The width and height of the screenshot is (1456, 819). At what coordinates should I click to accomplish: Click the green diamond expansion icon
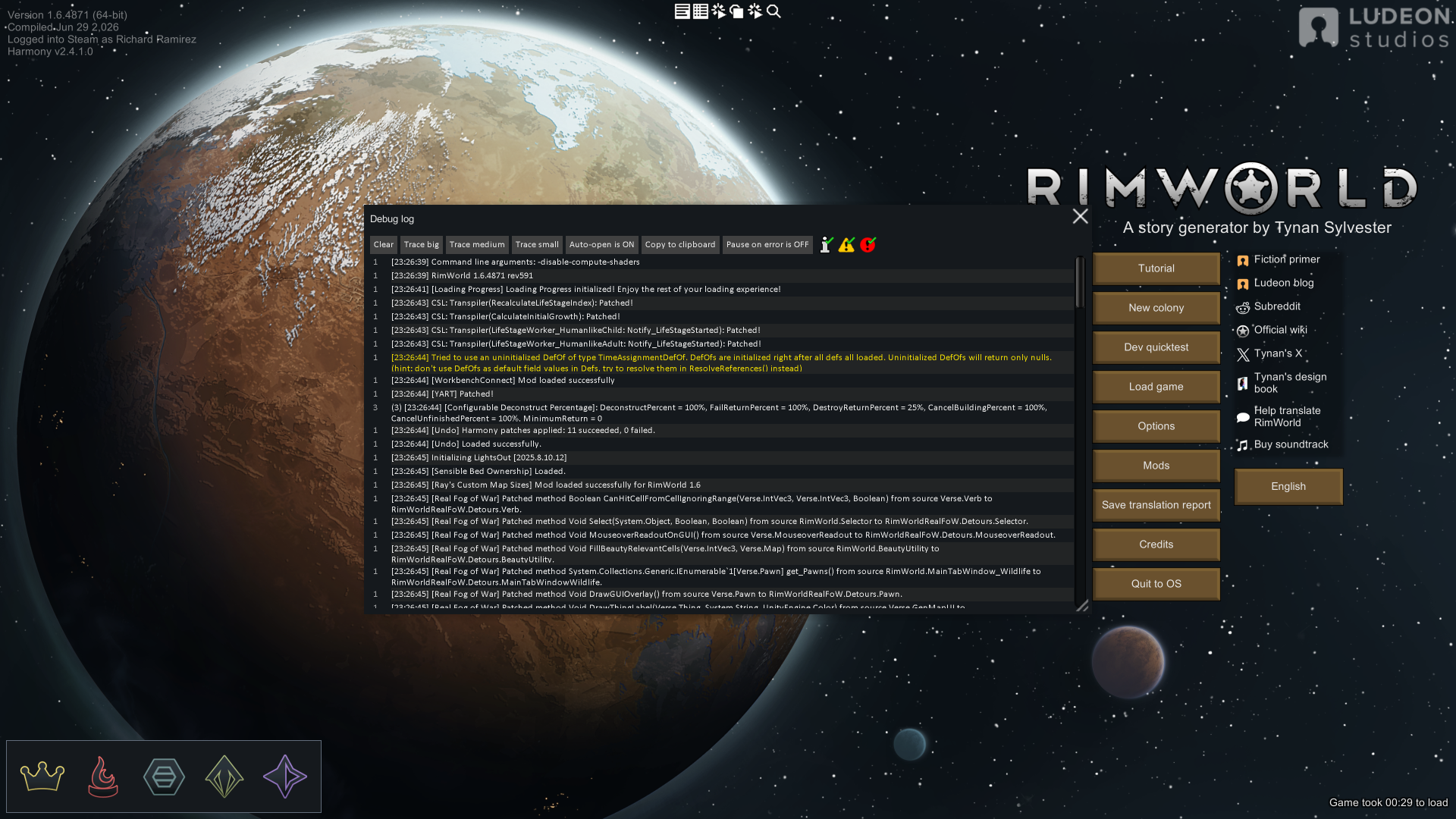(224, 777)
